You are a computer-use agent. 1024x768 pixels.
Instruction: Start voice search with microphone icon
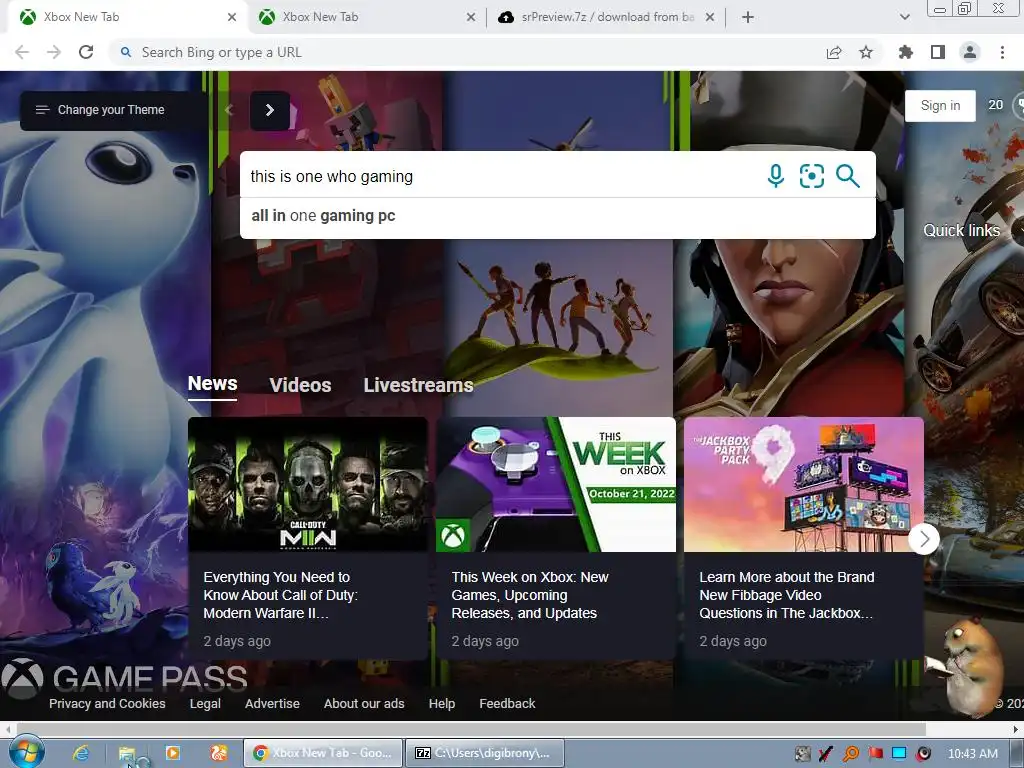pyautogui.click(x=776, y=176)
